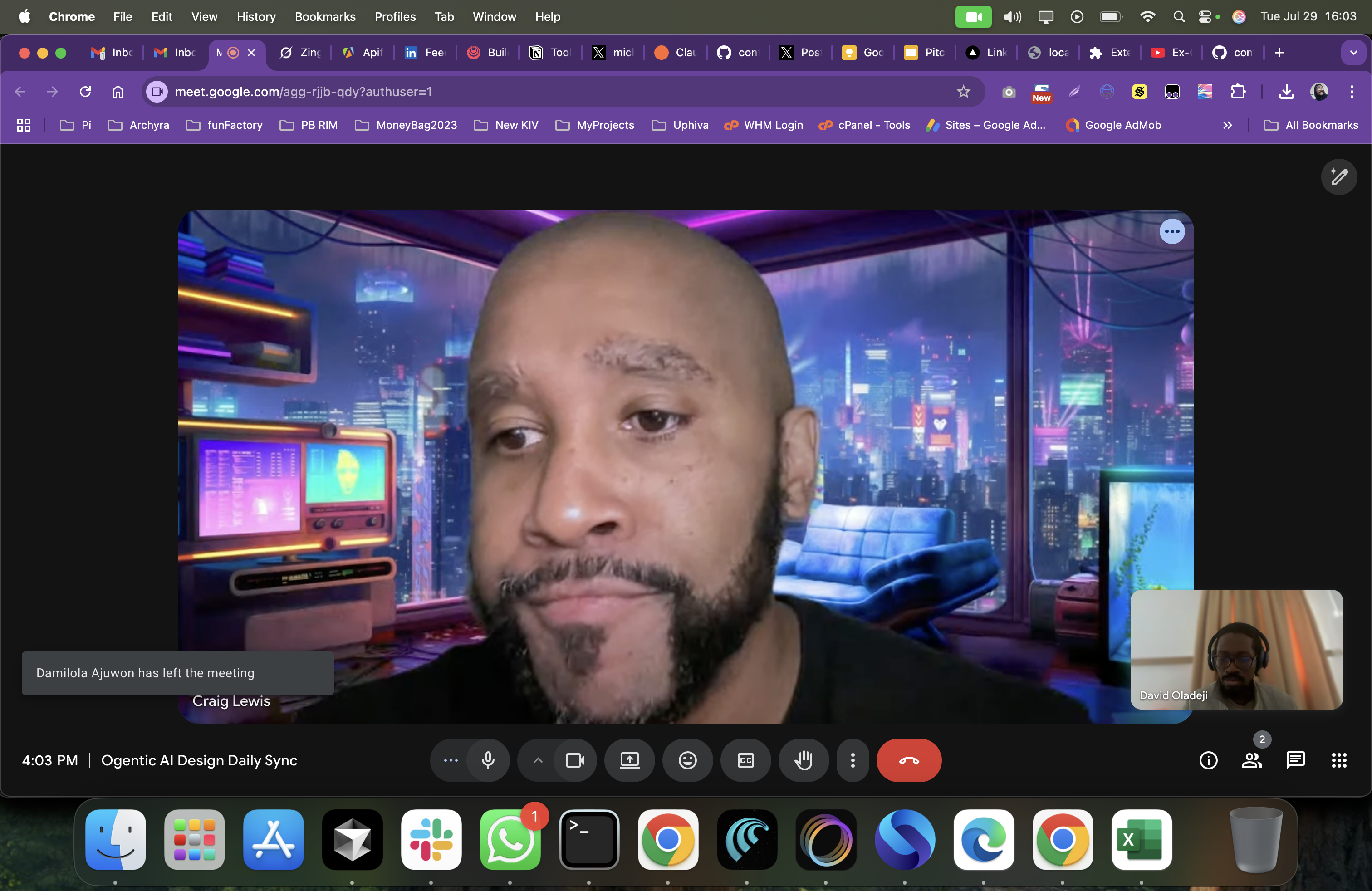Click the visual effects wand button
Image resolution: width=1372 pixels, height=891 pixels.
[1338, 176]
